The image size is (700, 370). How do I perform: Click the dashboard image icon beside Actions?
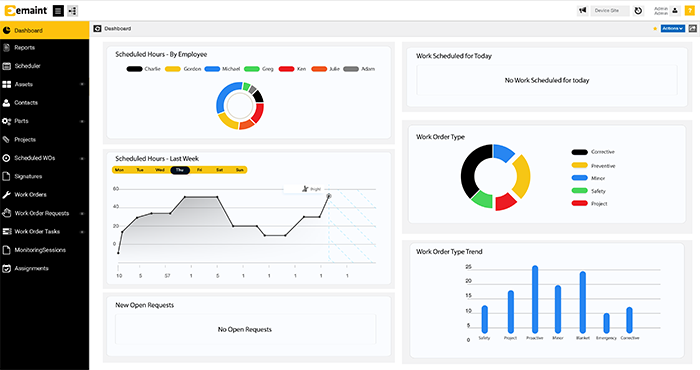point(692,29)
